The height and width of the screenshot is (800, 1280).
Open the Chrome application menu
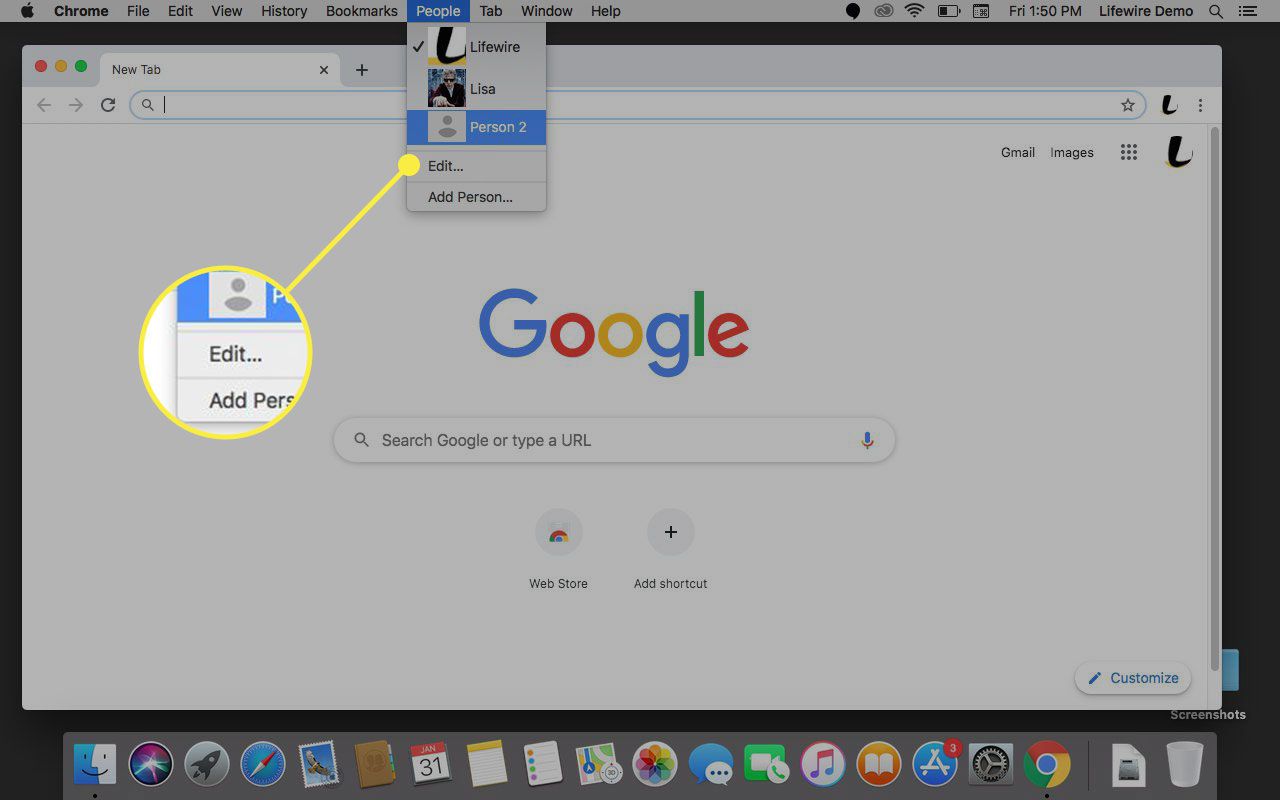click(81, 11)
